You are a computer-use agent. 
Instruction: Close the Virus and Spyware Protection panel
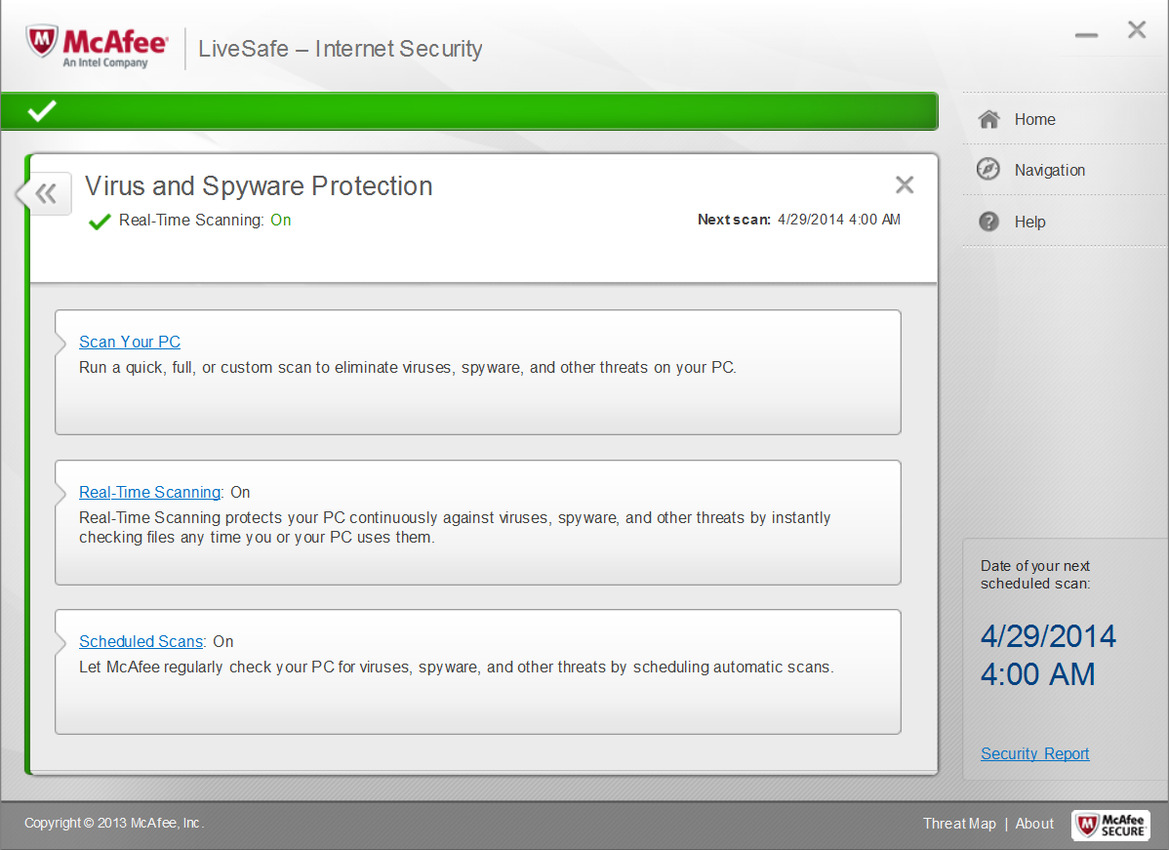coord(904,185)
